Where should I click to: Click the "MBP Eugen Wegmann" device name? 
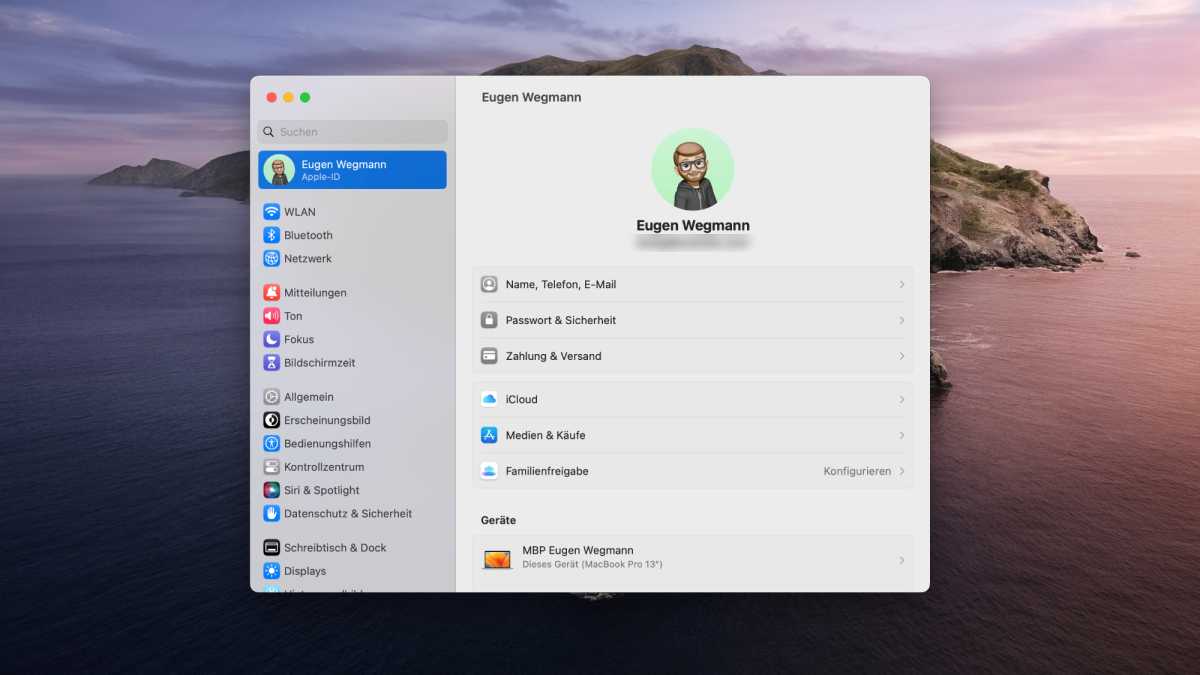click(578, 551)
